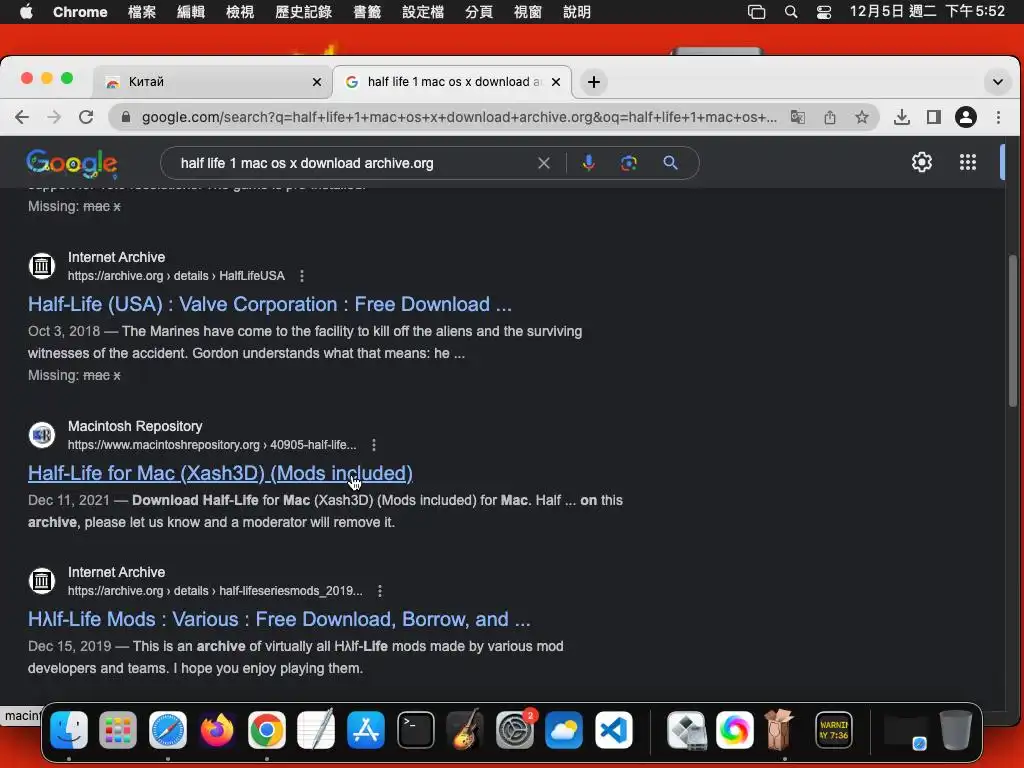The height and width of the screenshot is (768, 1024).
Task: Click the menu bar date and time
Action: tap(927, 11)
